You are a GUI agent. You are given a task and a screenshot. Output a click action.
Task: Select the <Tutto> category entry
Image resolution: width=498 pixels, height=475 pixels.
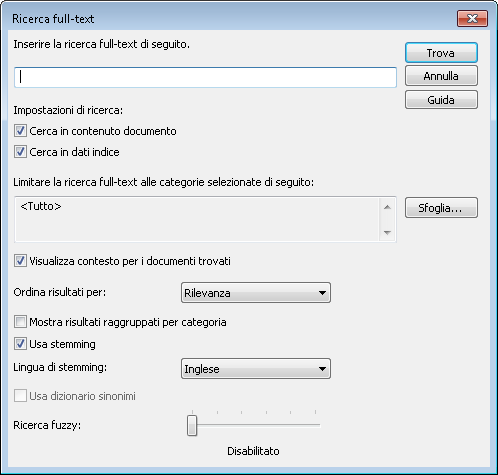point(41,206)
